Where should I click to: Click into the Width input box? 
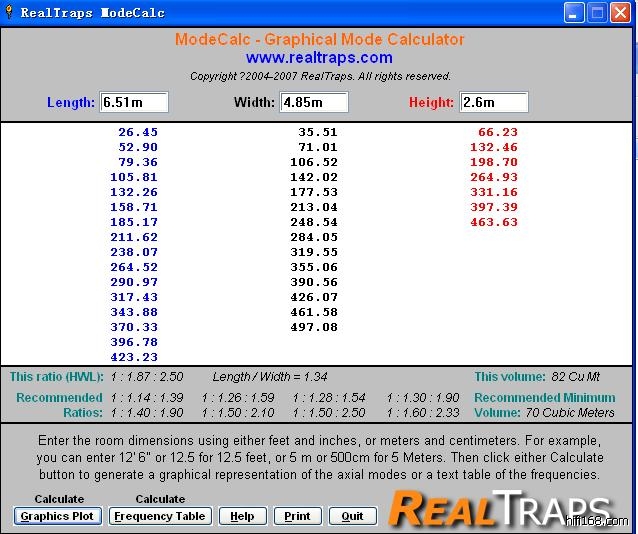[x=314, y=102]
